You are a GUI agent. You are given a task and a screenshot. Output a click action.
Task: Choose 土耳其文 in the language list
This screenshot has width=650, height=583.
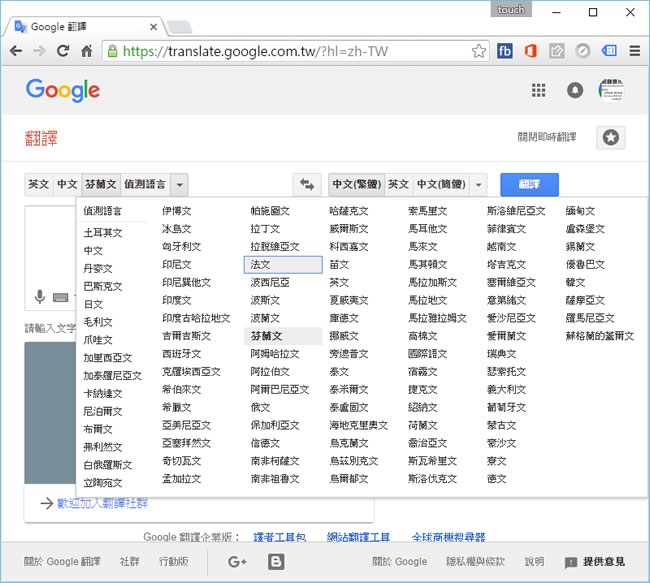103,233
